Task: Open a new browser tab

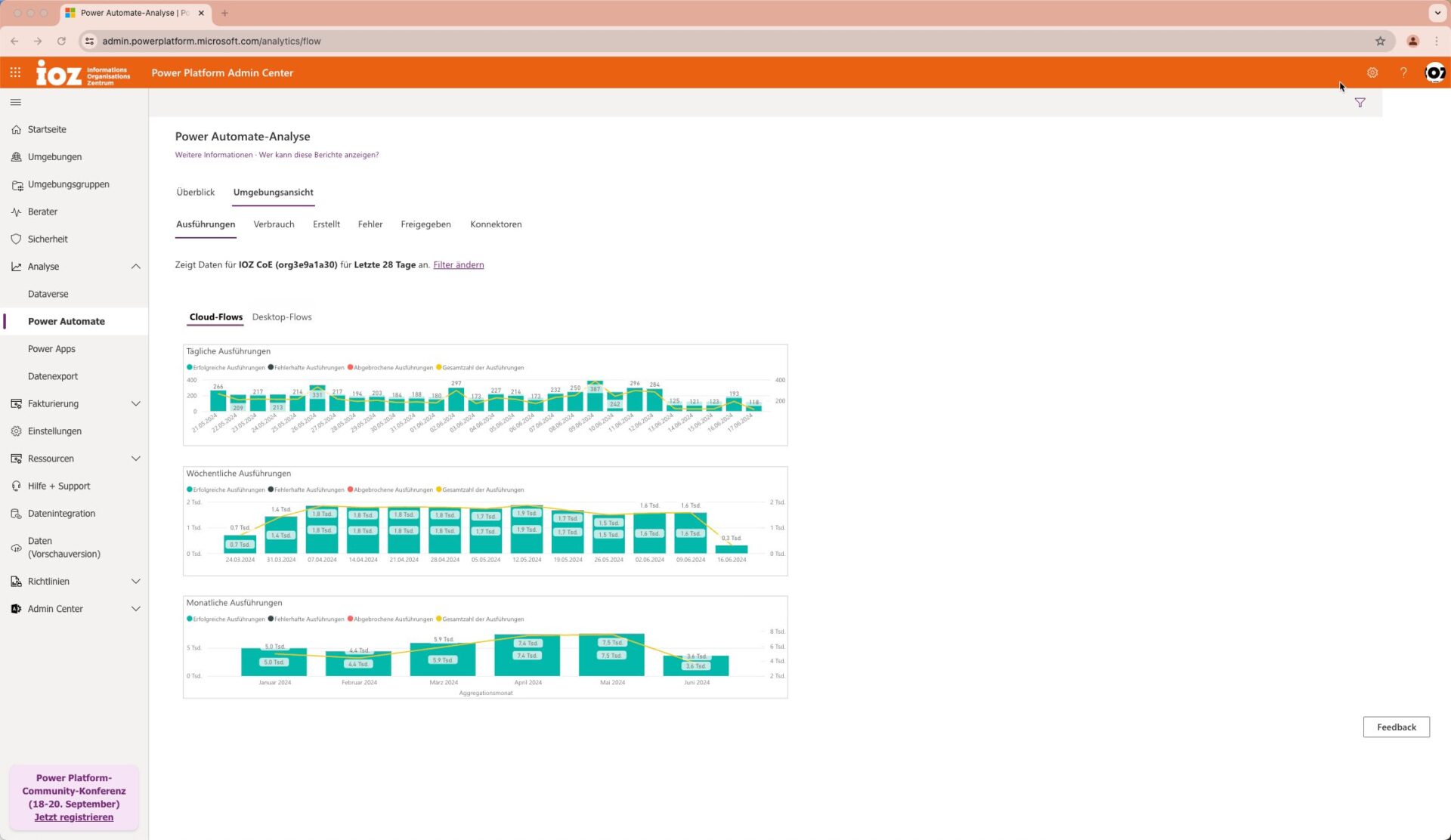Action: tap(224, 13)
